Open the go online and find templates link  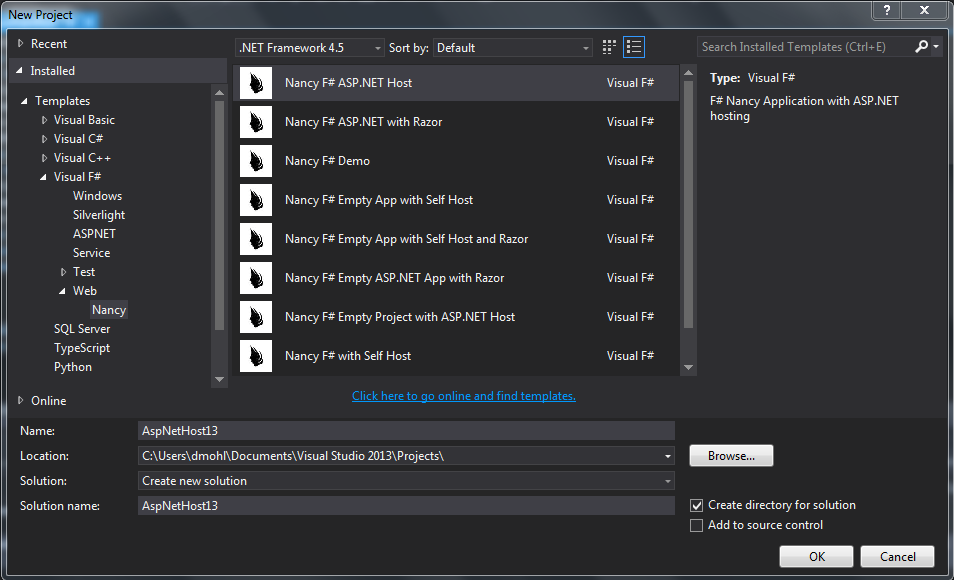click(464, 396)
